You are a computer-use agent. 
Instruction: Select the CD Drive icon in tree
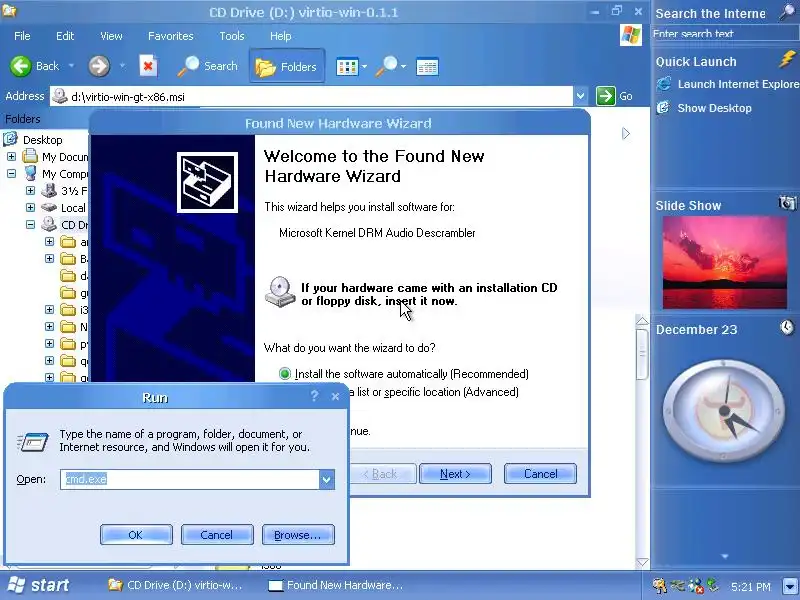[x=49, y=224]
